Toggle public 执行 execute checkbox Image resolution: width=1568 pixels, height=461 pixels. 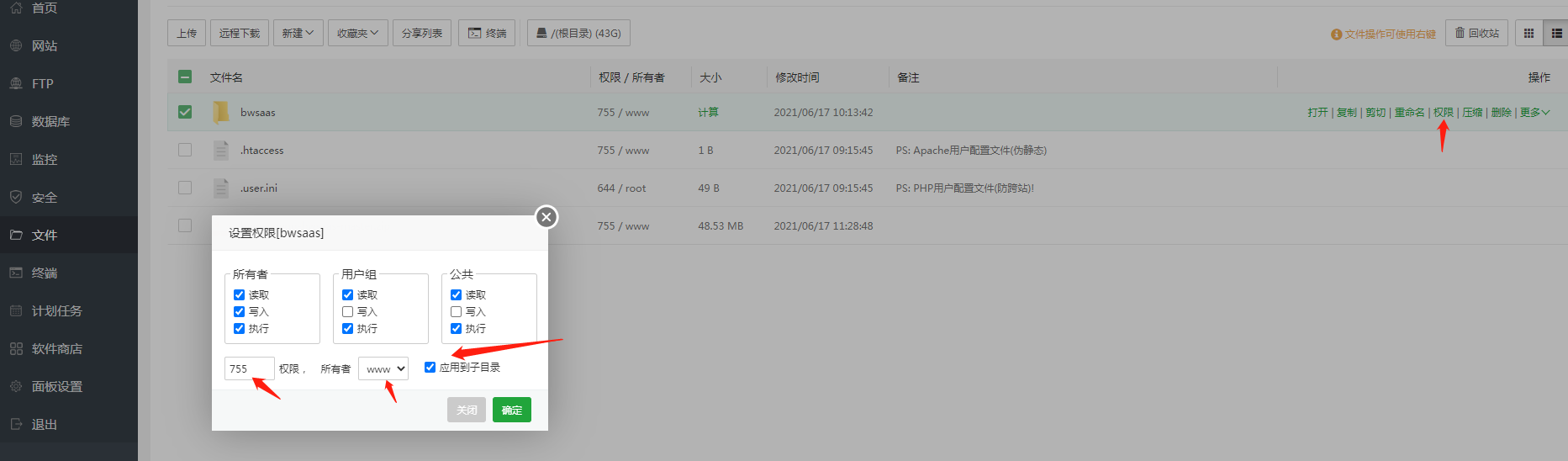(x=456, y=328)
